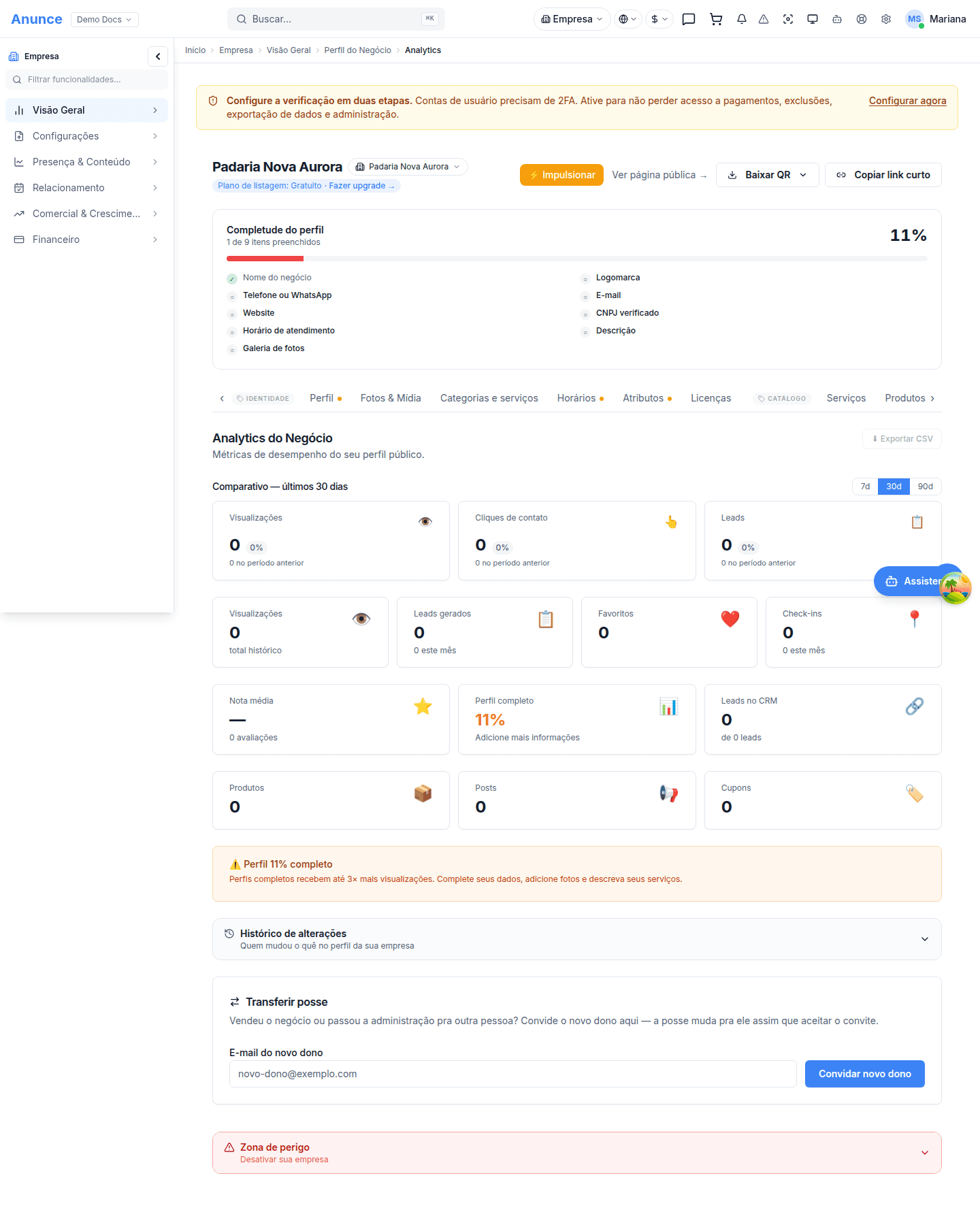Expand Financeiro sidebar menu
This screenshot has height=1212, width=980.
point(86,240)
